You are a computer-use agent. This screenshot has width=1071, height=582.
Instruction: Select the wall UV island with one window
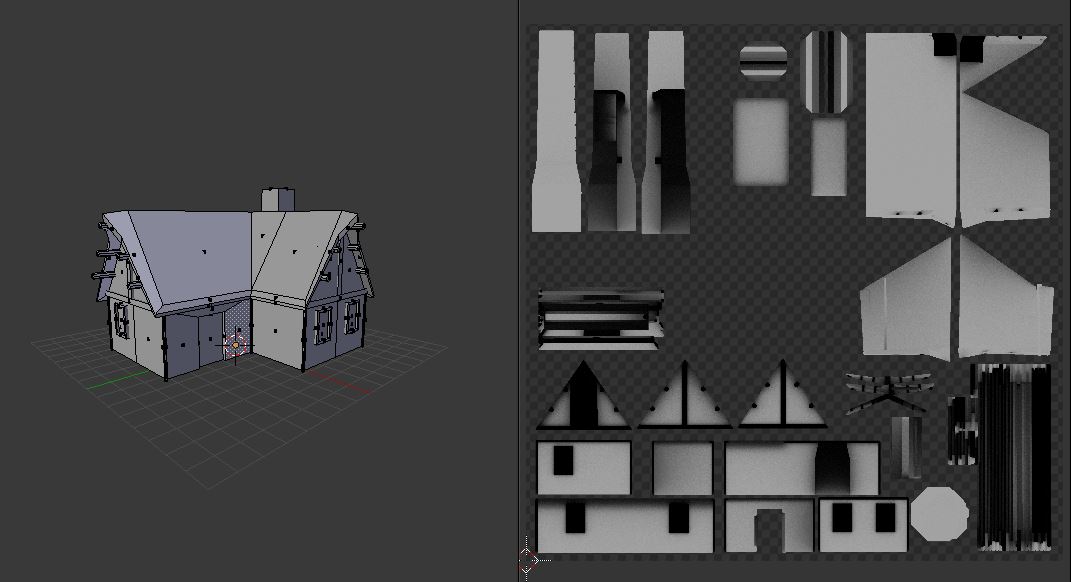click(x=583, y=468)
